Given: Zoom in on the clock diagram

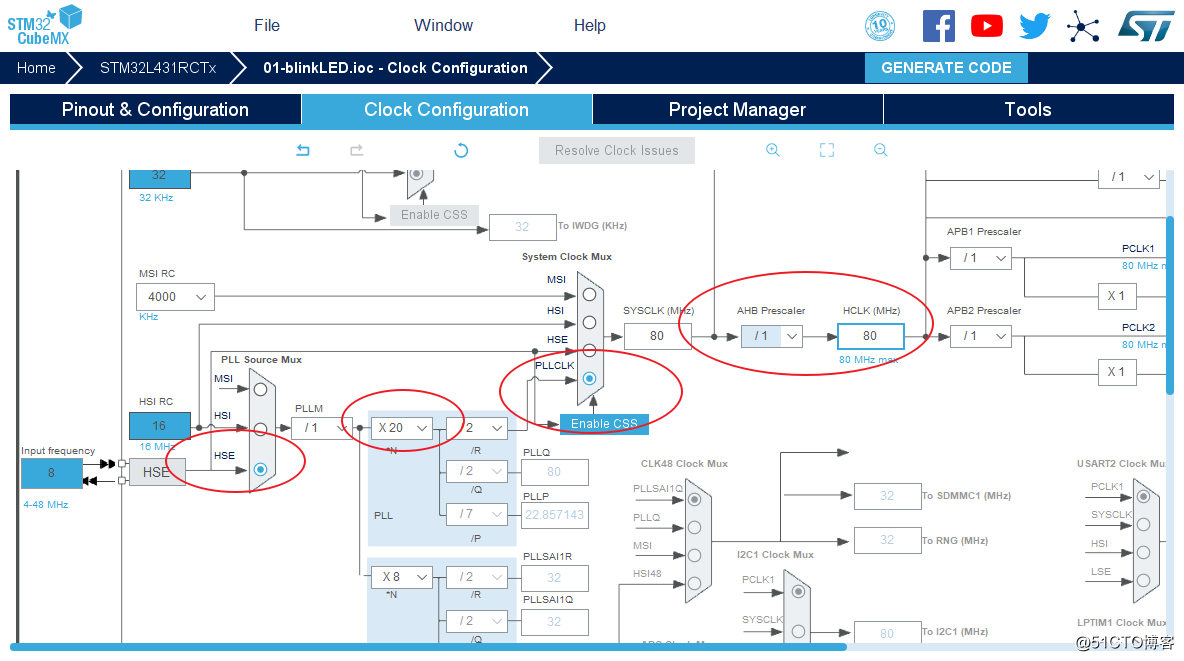Looking at the screenshot, I should click(x=772, y=150).
